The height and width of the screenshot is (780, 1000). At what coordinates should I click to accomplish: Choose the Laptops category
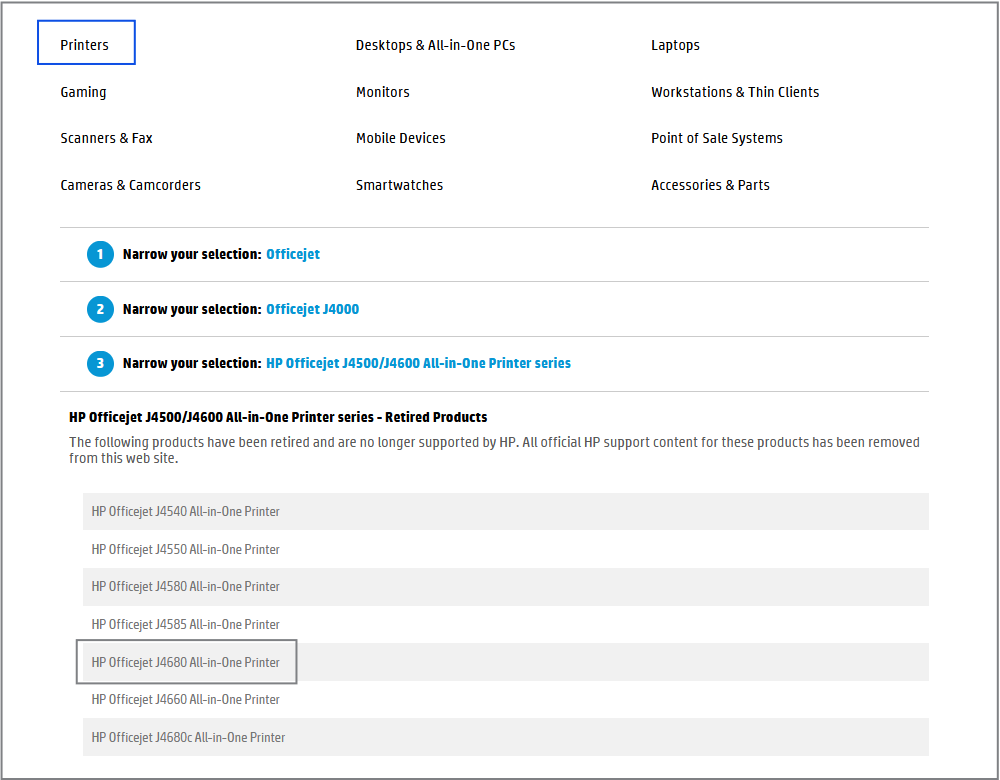(675, 45)
